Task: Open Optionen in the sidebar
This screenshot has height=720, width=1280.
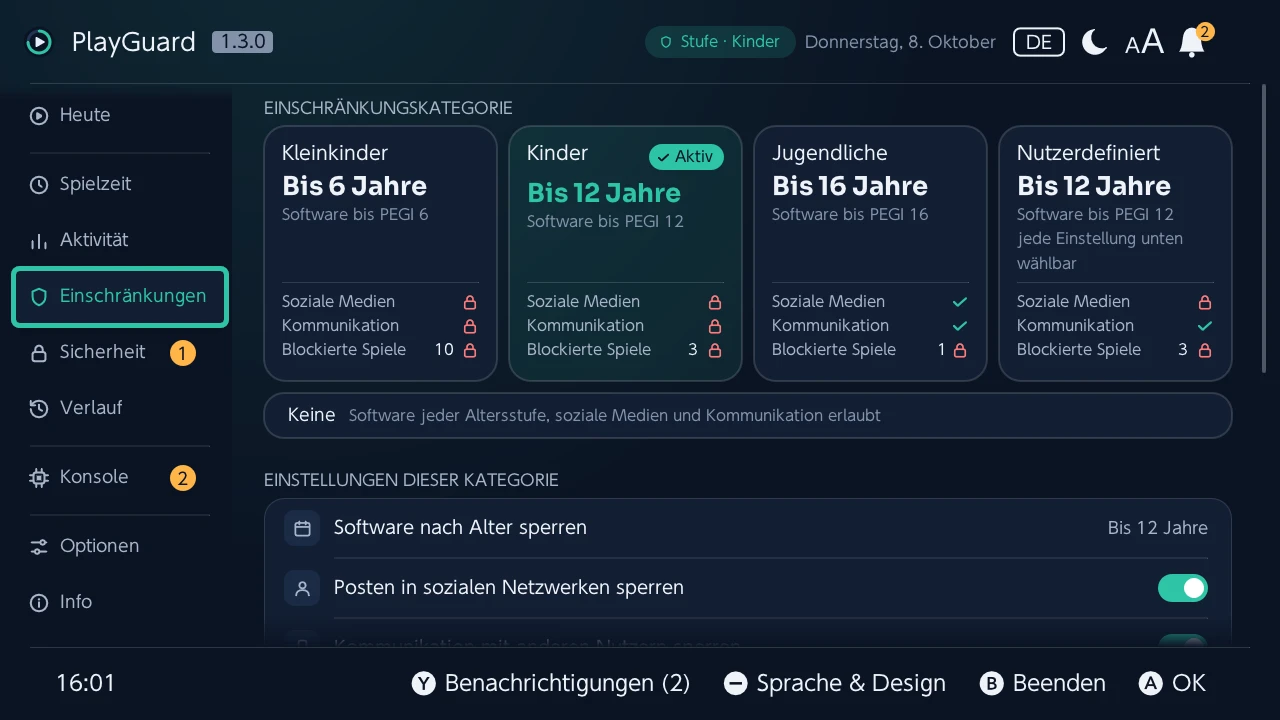Action: pos(120,546)
